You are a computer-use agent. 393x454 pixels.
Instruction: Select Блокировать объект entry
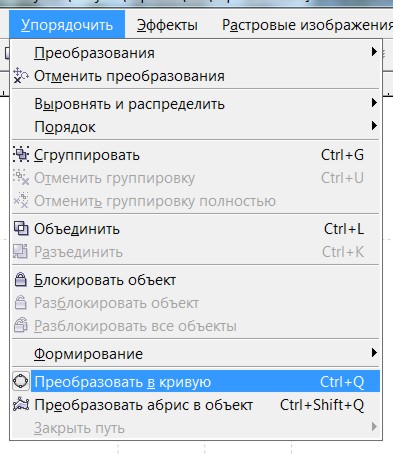pyautogui.click(x=196, y=280)
